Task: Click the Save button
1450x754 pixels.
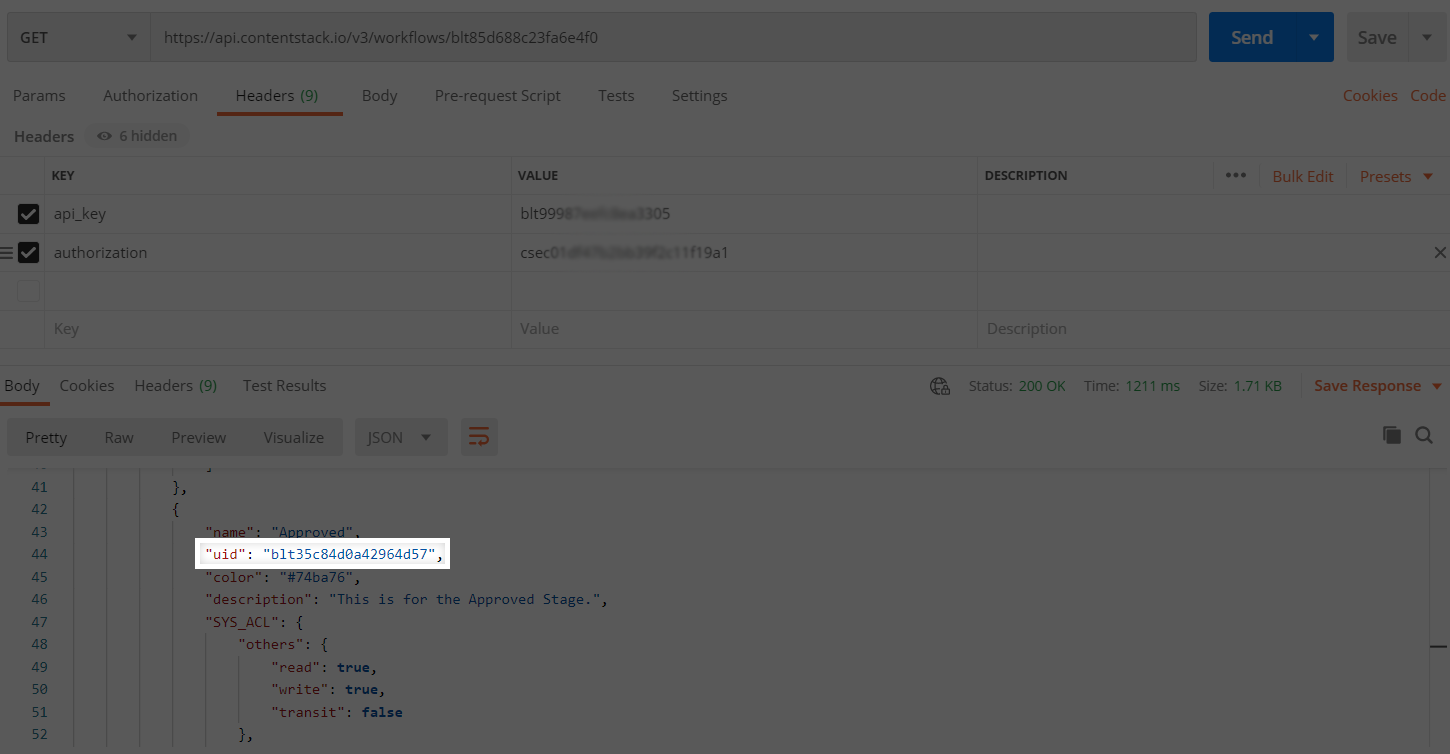Action: click(x=1376, y=37)
